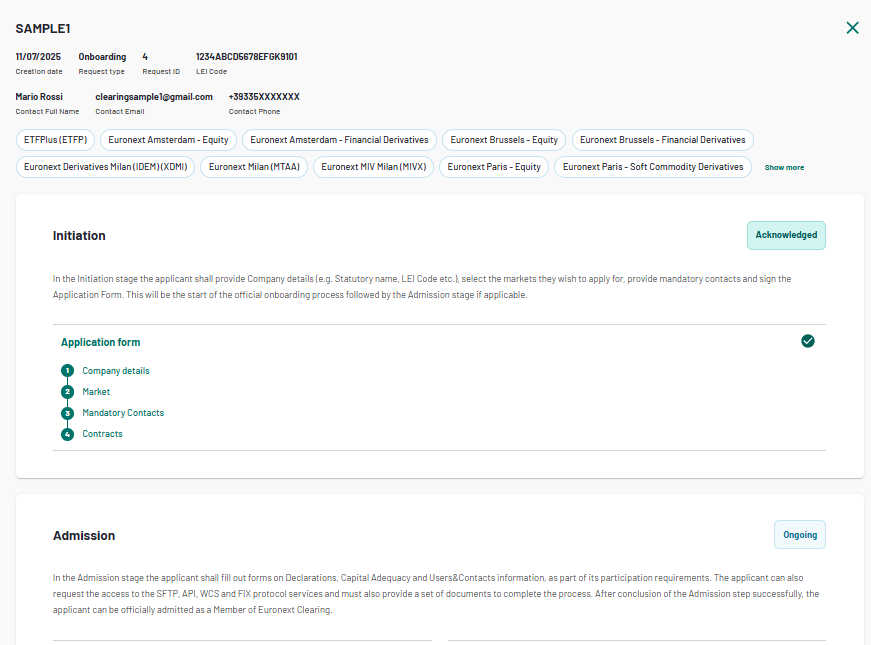The image size is (871, 645).
Task: Click step 1 circle for Company details
Action: pyautogui.click(x=67, y=371)
